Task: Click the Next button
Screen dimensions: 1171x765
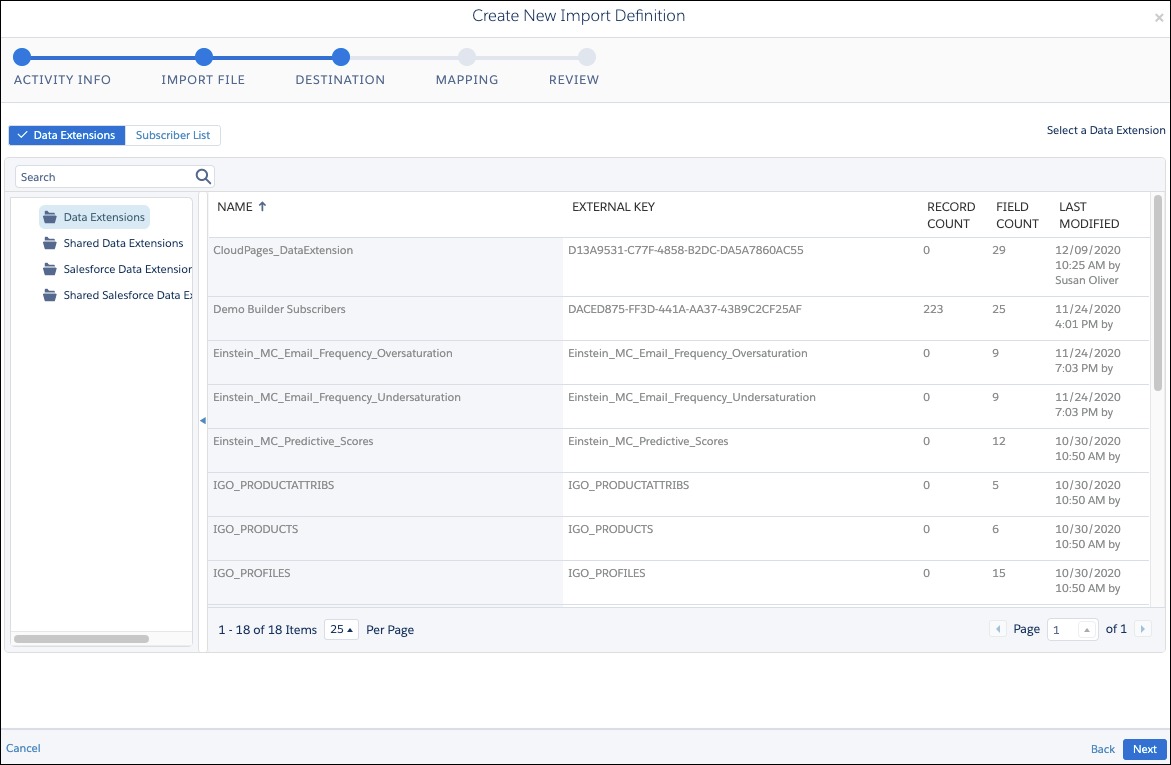Action: pos(1144,748)
